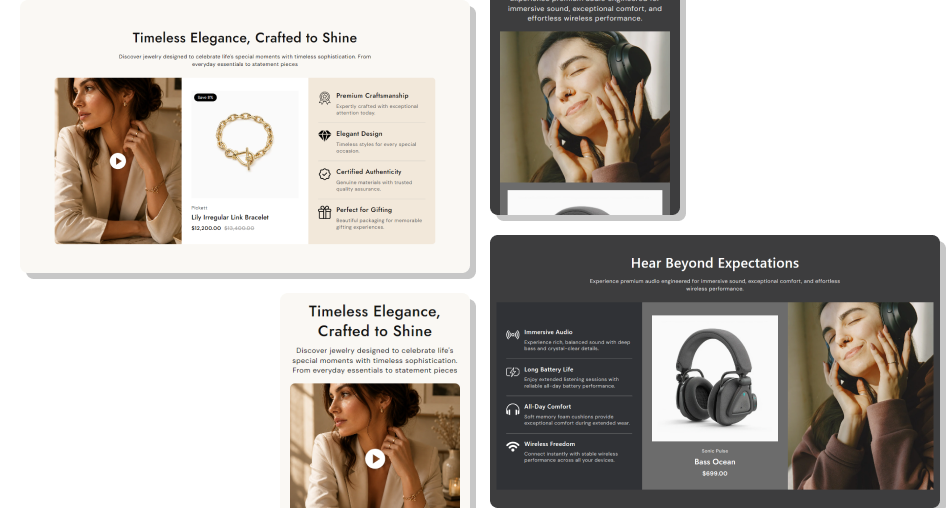The width and height of the screenshot is (950, 508).
Task: Click the Long Battery Life heading
Action: 548,369
